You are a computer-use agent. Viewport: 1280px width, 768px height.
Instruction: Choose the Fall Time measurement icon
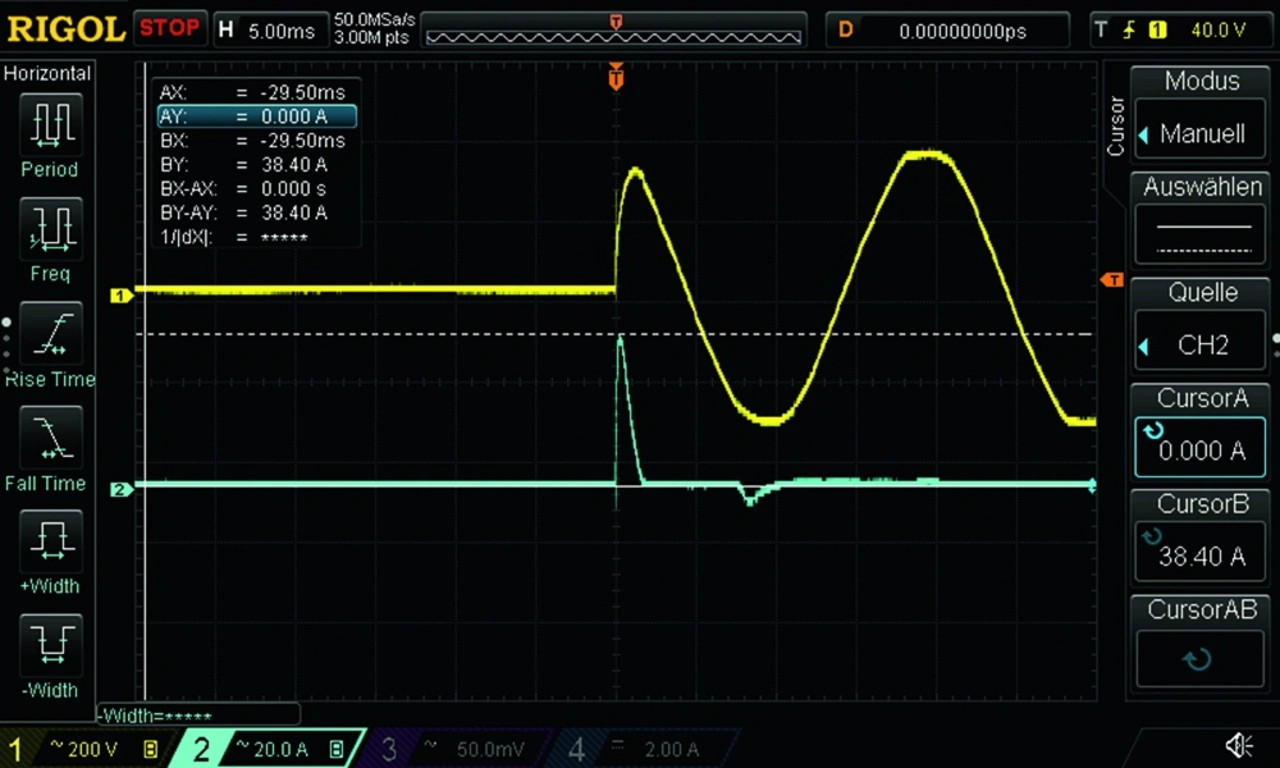[x=49, y=440]
